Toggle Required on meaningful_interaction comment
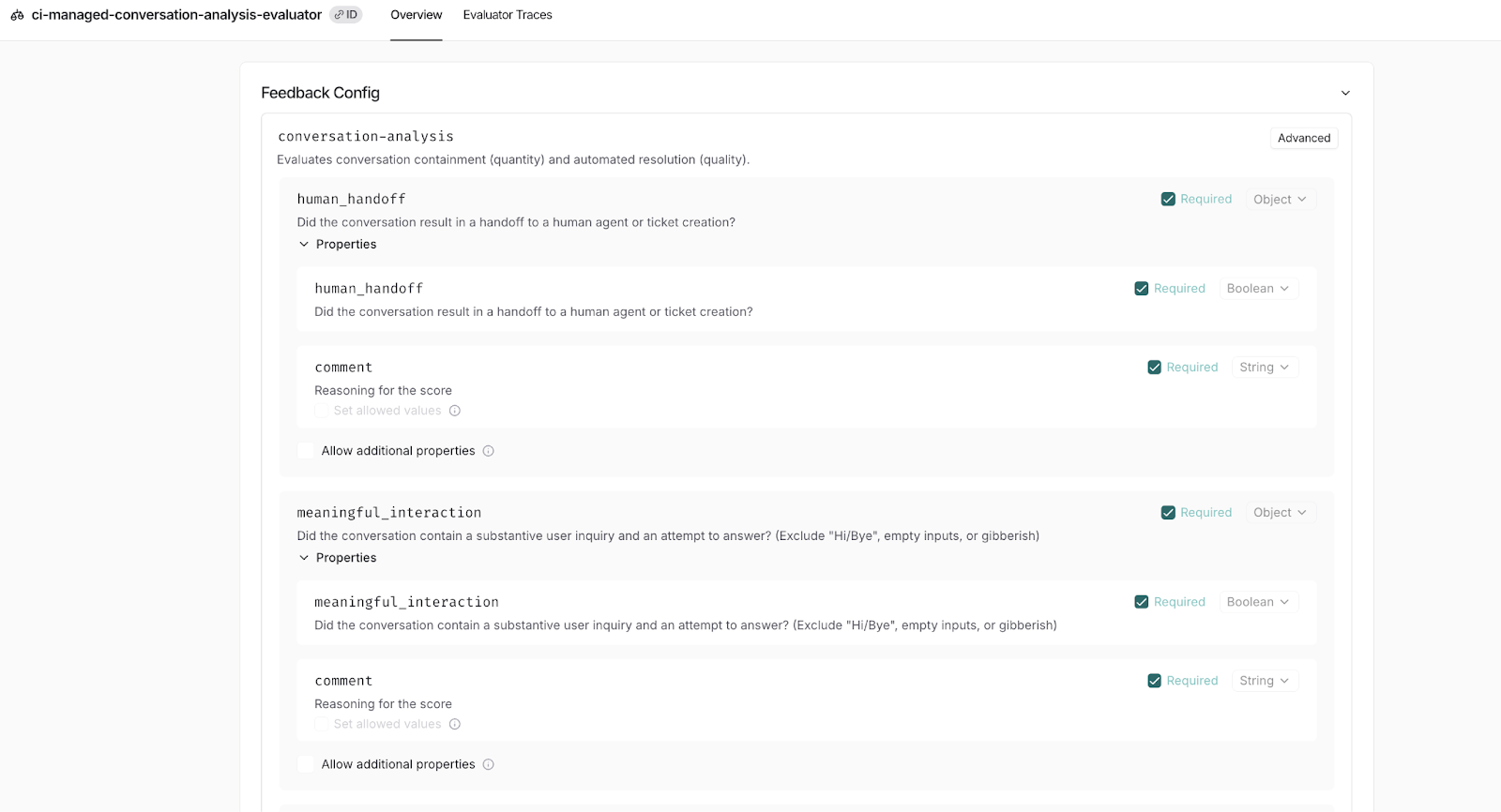1501x812 pixels. (x=1155, y=681)
